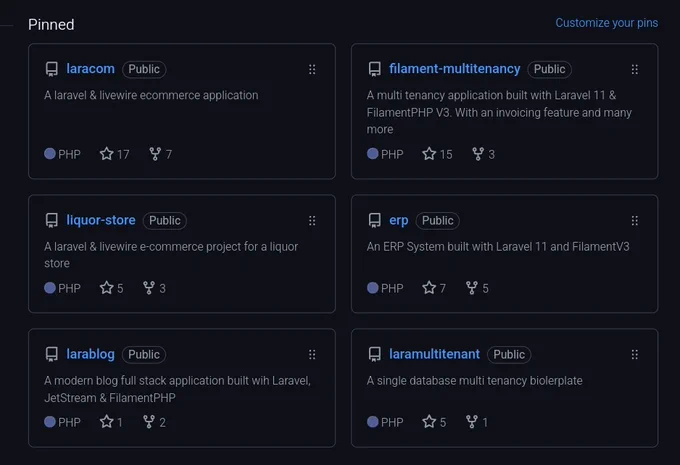This screenshot has width=680, height=465.
Task: Open the filament-multitenancy repository
Action: coord(454,69)
